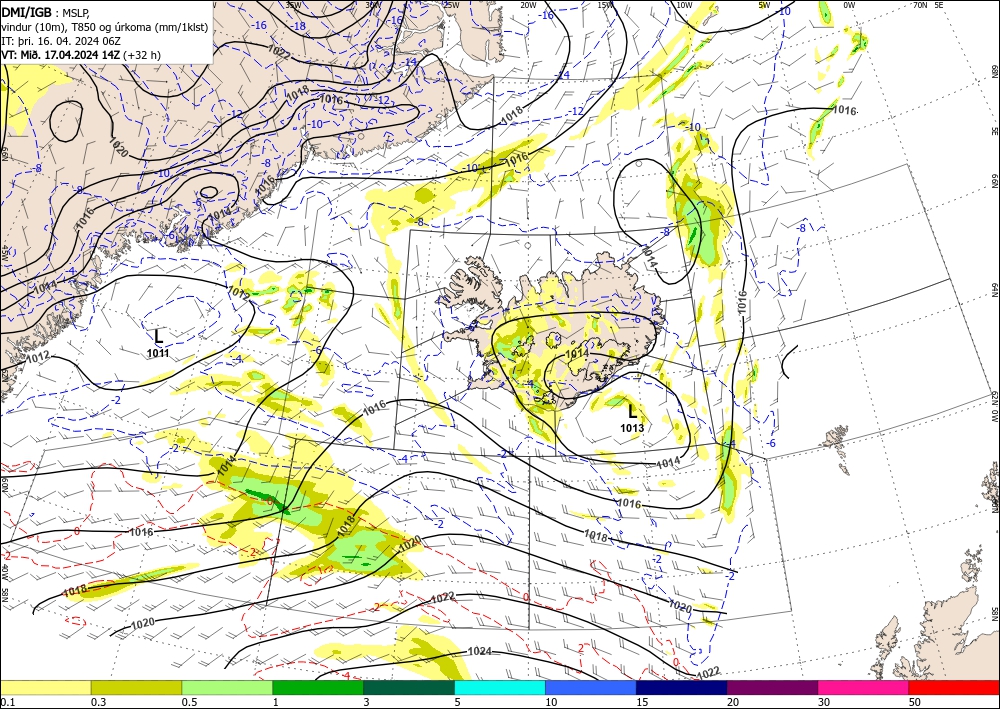
Task: Click the '1011' pressure value under L
Action: coord(158,353)
